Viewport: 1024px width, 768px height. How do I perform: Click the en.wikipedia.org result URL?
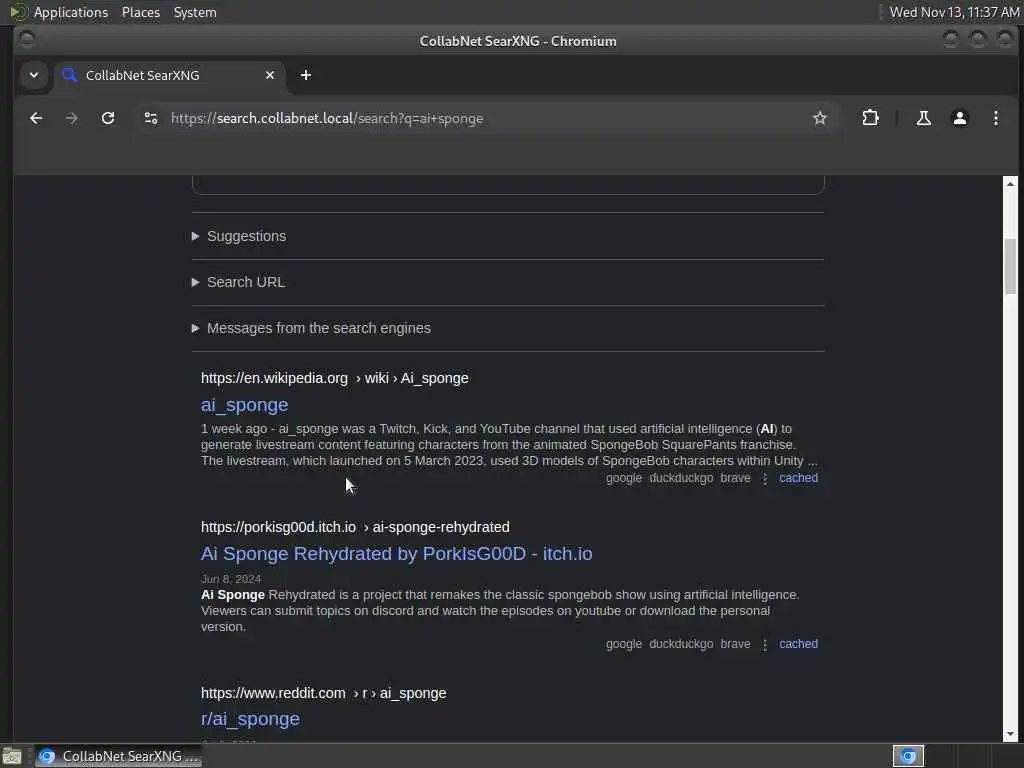coord(334,378)
